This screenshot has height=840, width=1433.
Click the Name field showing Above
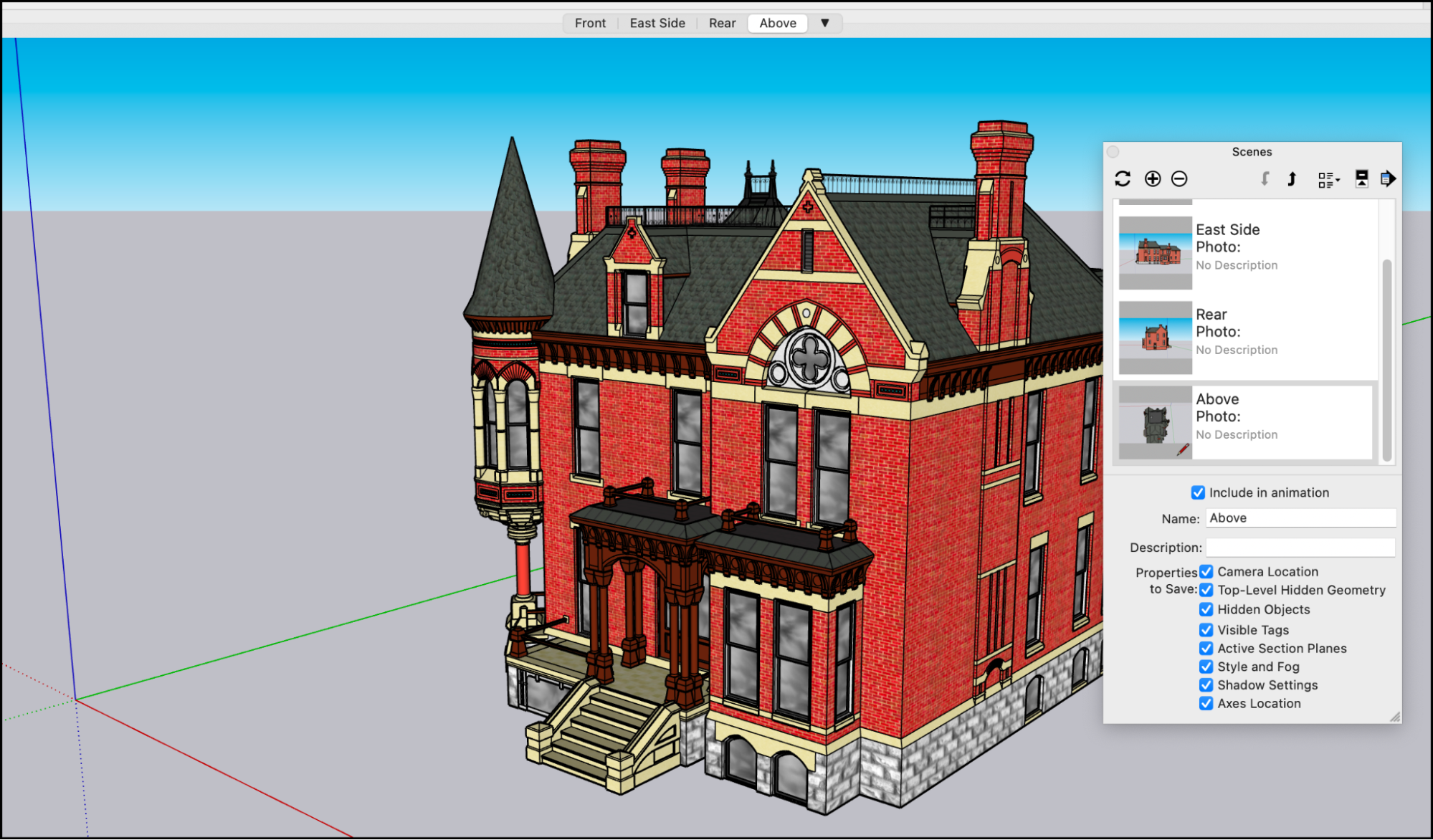click(x=1300, y=517)
